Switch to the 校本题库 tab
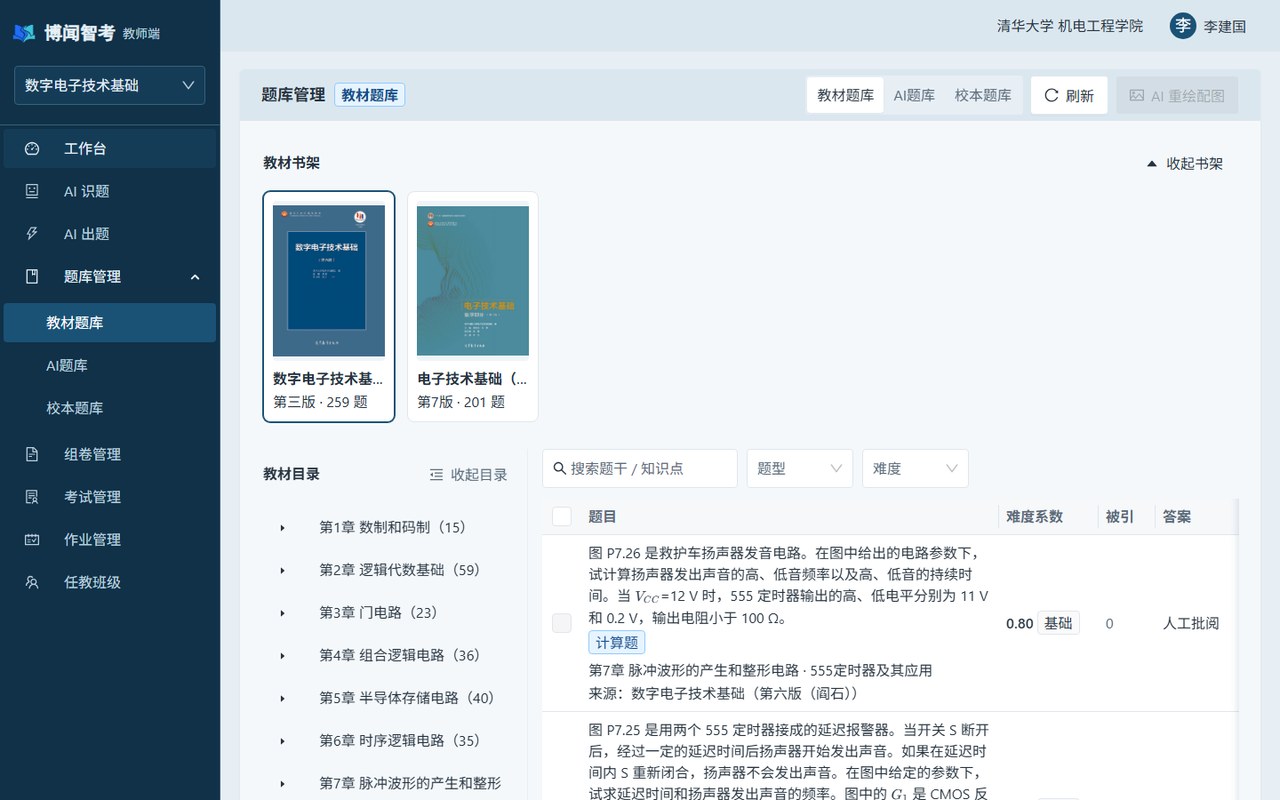This screenshot has height=800, width=1280. 983,95
